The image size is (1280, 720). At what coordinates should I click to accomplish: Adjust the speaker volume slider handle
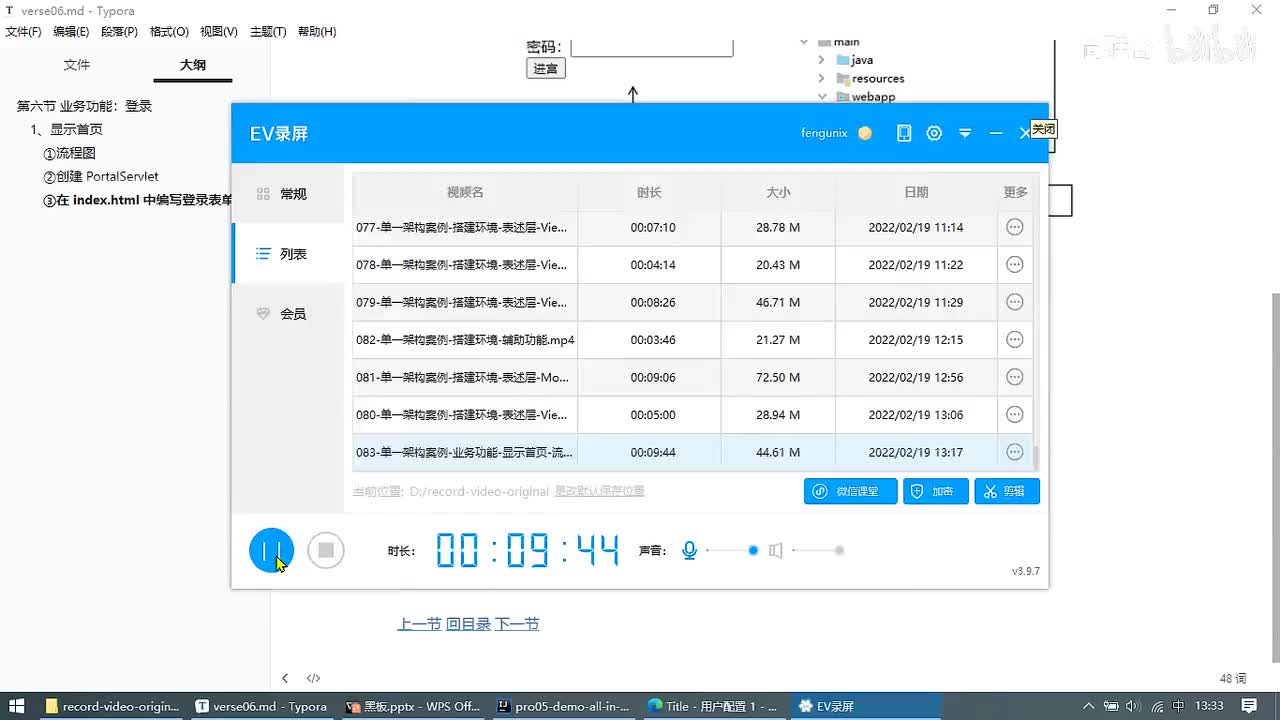point(839,550)
